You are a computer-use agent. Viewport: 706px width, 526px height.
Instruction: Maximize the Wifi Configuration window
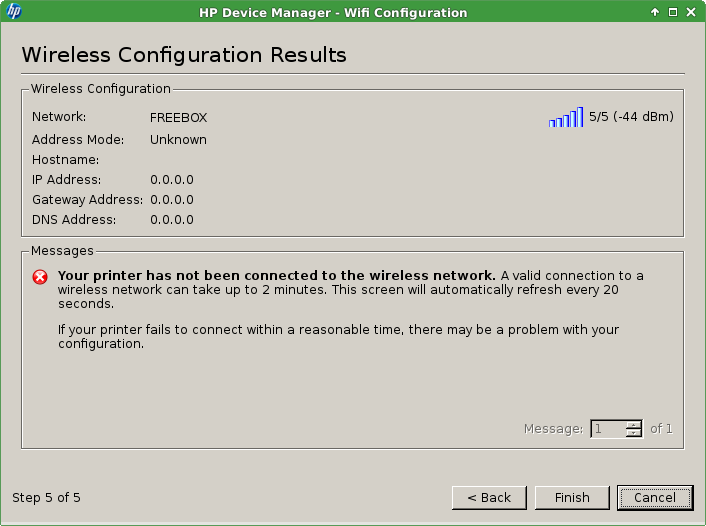[x=673, y=12]
